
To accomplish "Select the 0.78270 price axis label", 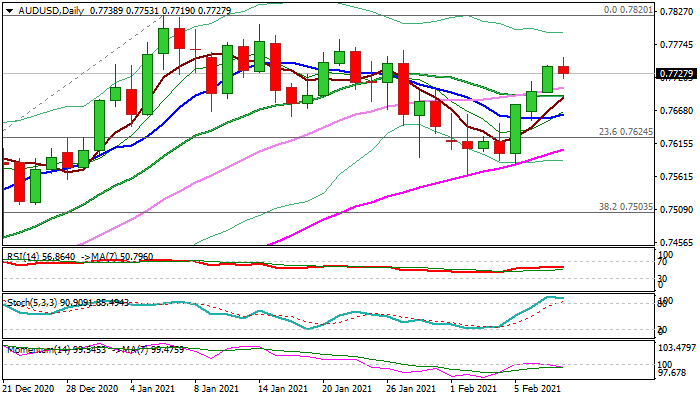I will 676,11.
